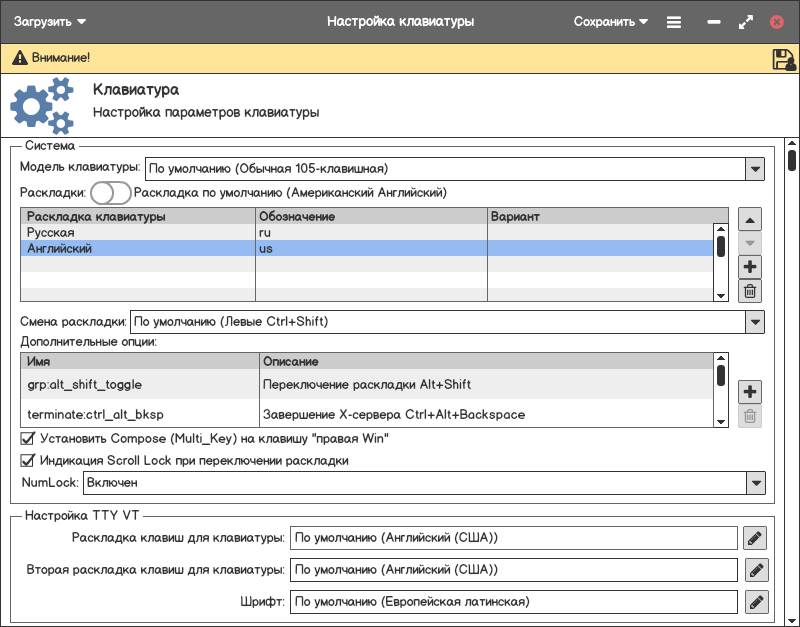This screenshot has width=800, height=627.
Task: Uncheck the Compose (Multi_Key) on right Win checkbox
Action: click(x=28, y=438)
